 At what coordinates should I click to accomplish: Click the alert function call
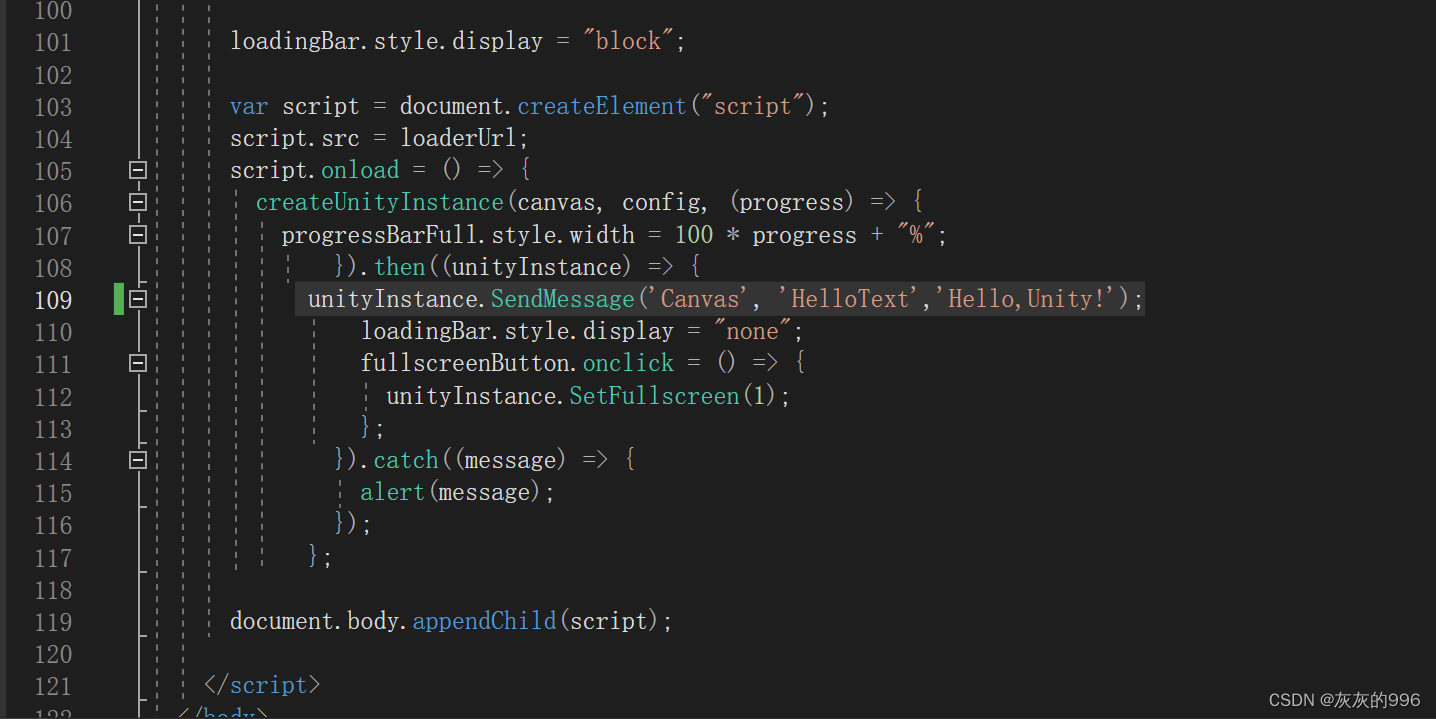392,492
